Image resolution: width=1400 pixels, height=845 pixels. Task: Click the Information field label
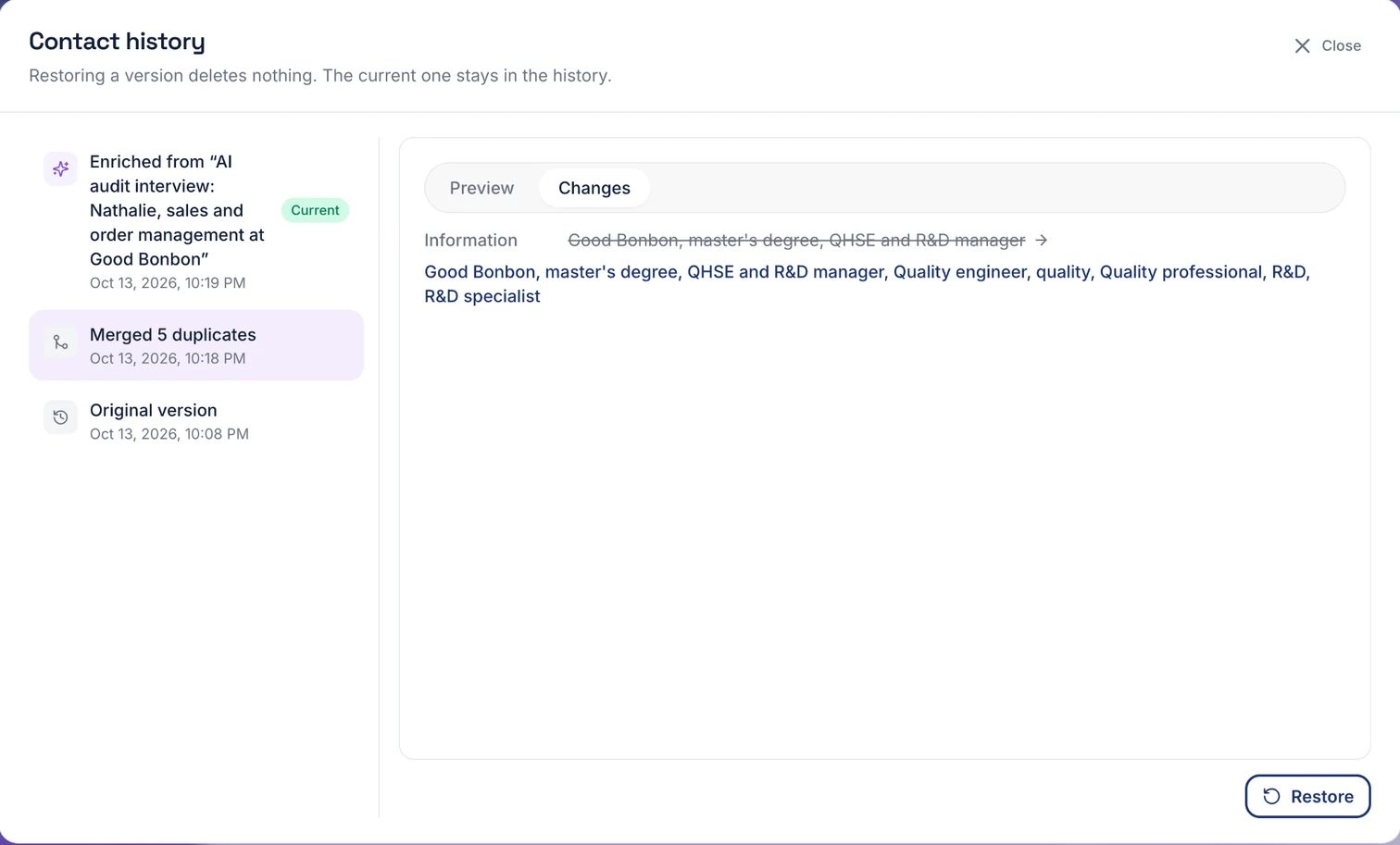tap(470, 240)
